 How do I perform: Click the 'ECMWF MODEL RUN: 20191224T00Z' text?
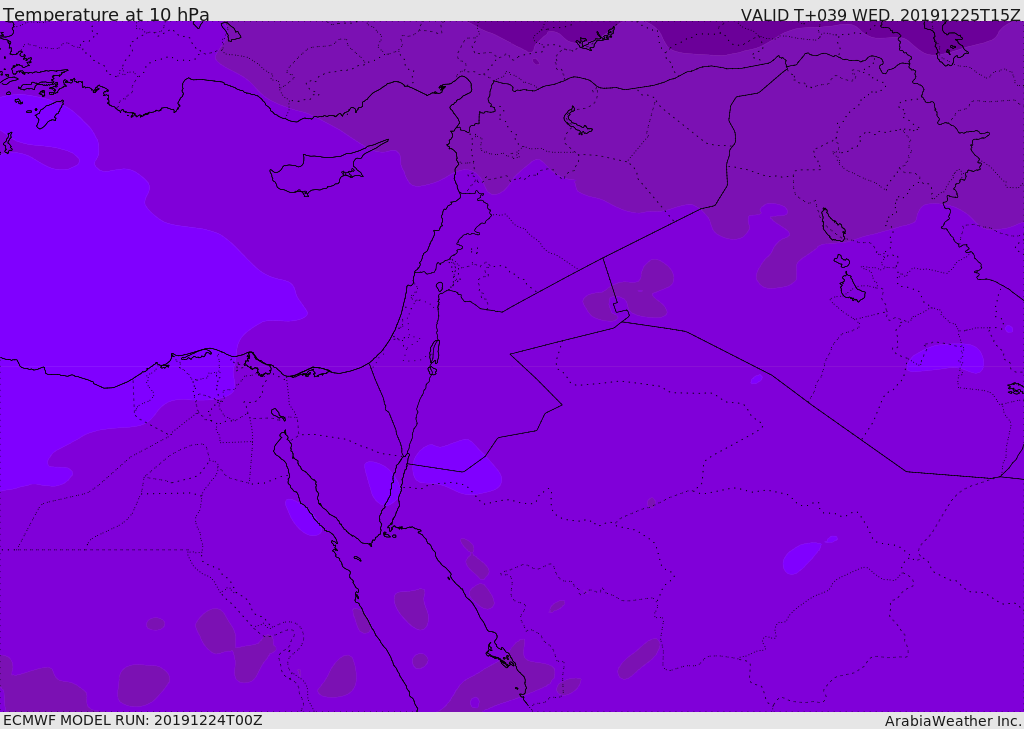click(x=133, y=720)
